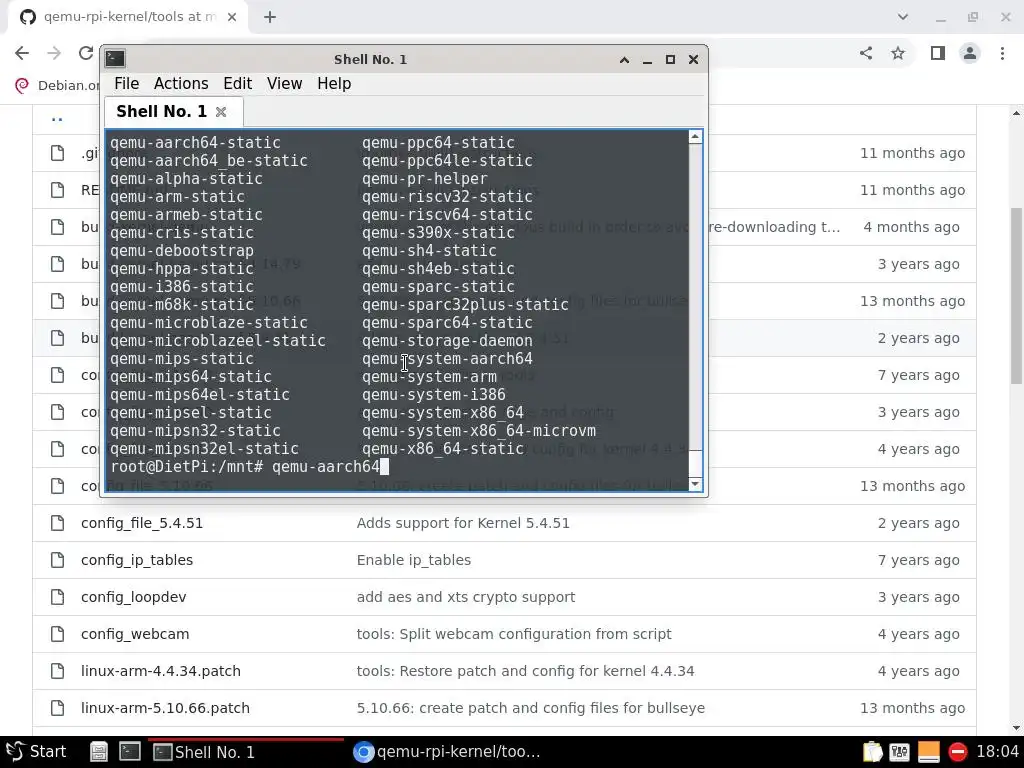
Task: Open commit 'Enable ip_tables'
Action: pos(413,560)
